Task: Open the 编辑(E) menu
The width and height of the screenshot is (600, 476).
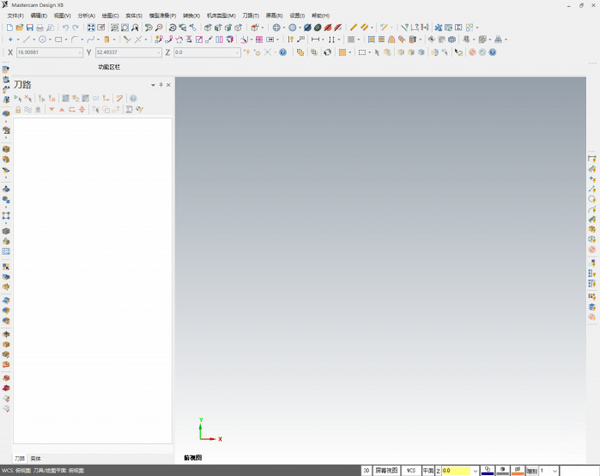Action: pos(39,16)
